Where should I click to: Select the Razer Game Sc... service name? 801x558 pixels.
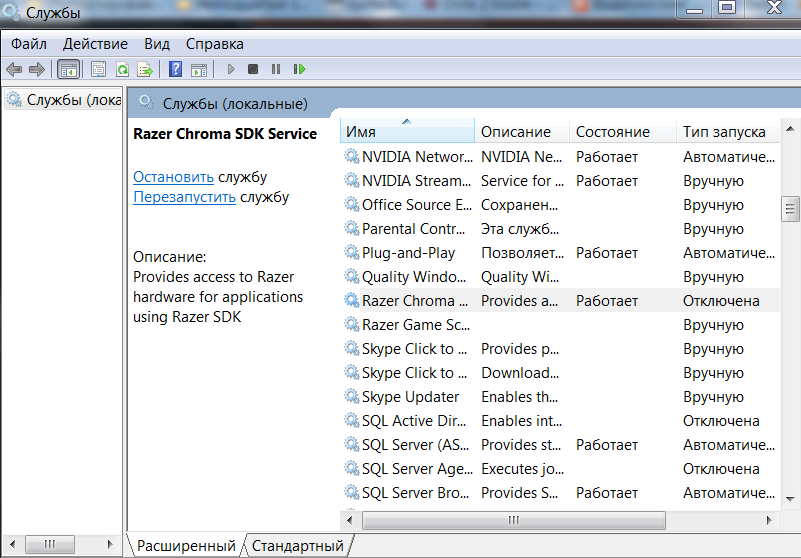pyautogui.click(x=416, y=324)
